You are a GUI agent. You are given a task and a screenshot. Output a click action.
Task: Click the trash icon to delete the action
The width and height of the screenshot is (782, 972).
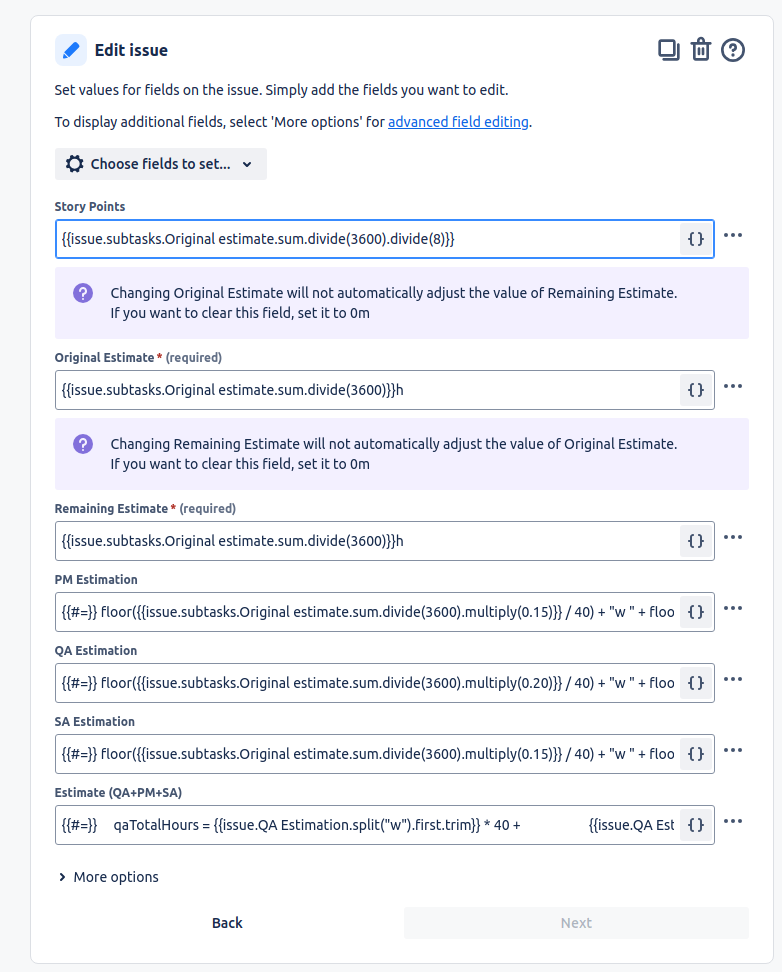[700, 49]
